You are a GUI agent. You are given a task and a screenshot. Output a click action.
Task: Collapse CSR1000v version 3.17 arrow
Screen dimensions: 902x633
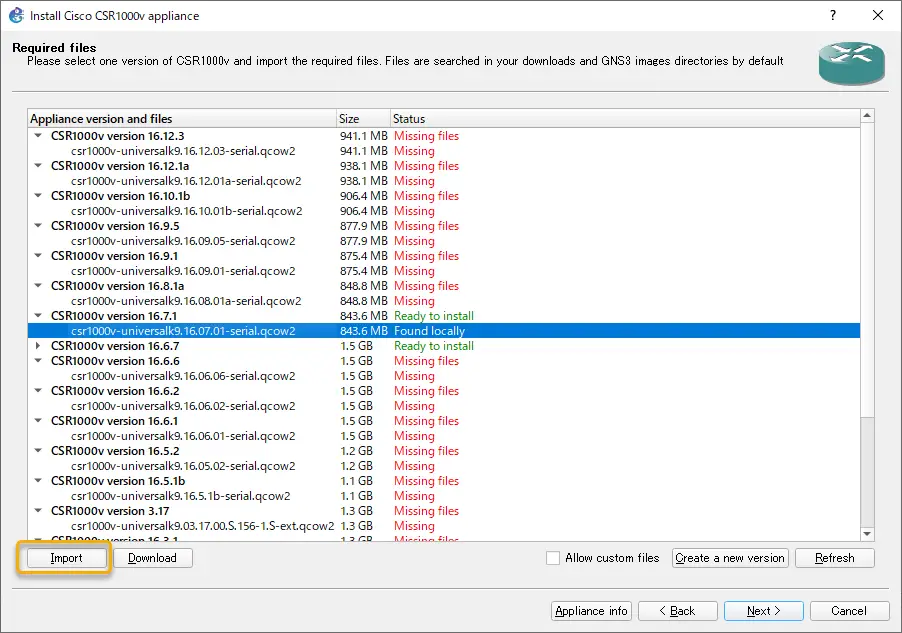click(x=38, y=510)
